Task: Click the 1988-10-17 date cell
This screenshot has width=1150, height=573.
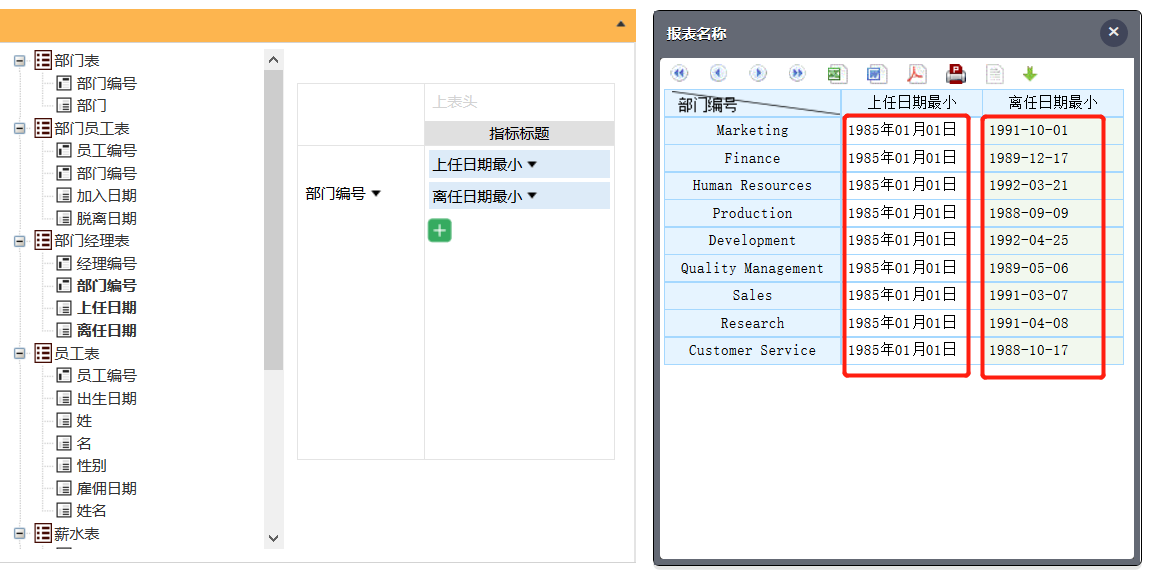Action: [x=1052, y=351]
